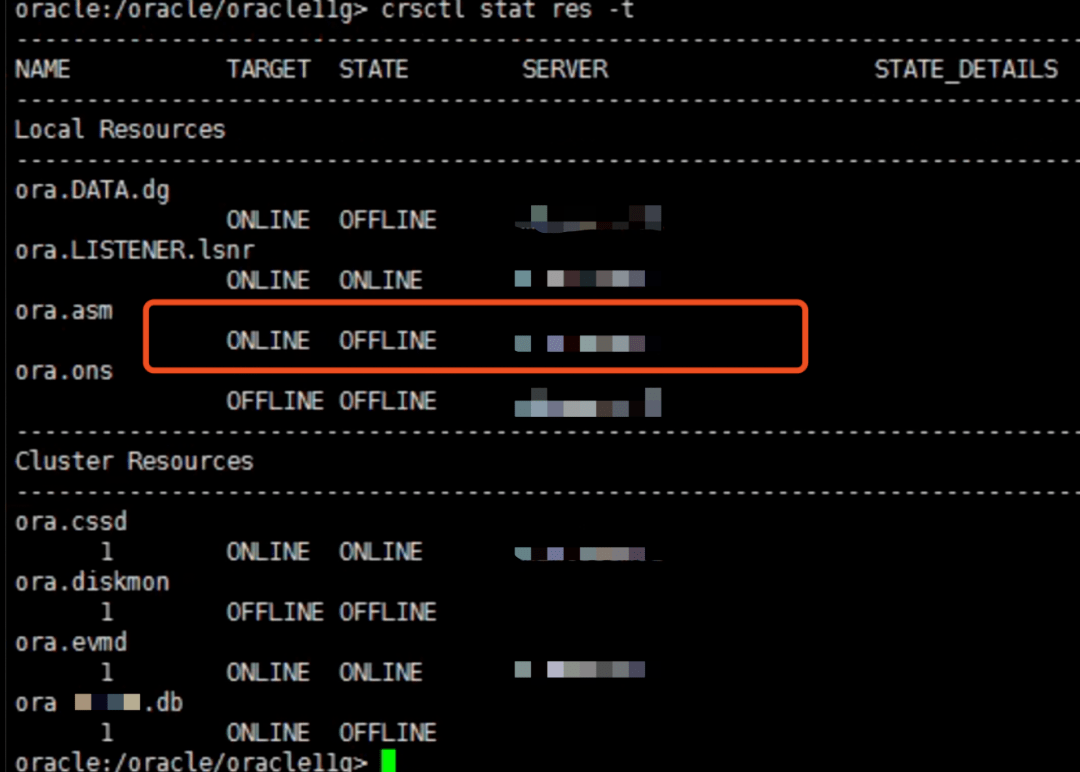The height and width of the screenshot is (772, 1080).
Task: Click the ora.cssd resource name
Action: tap(71, 522)
